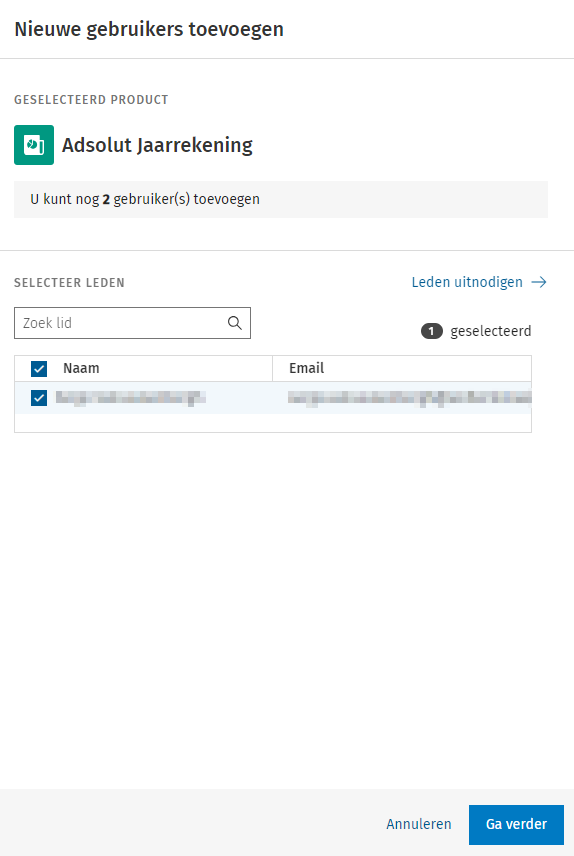Focus the Zoek lid search field
Viewport: 574px width, 856px height.
(x=132, y=323)
